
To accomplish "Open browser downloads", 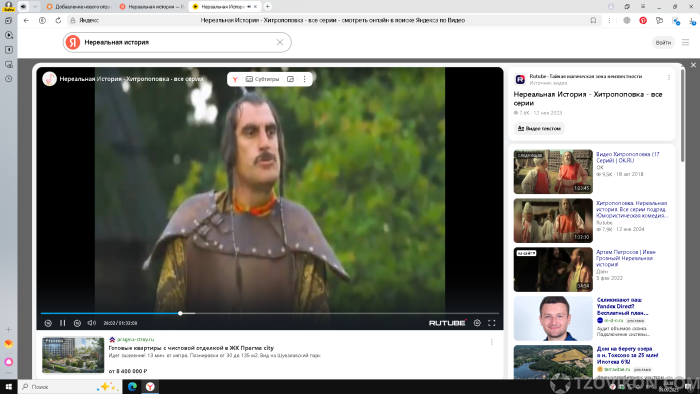I will pyautogui.click(x=692, y=21).
